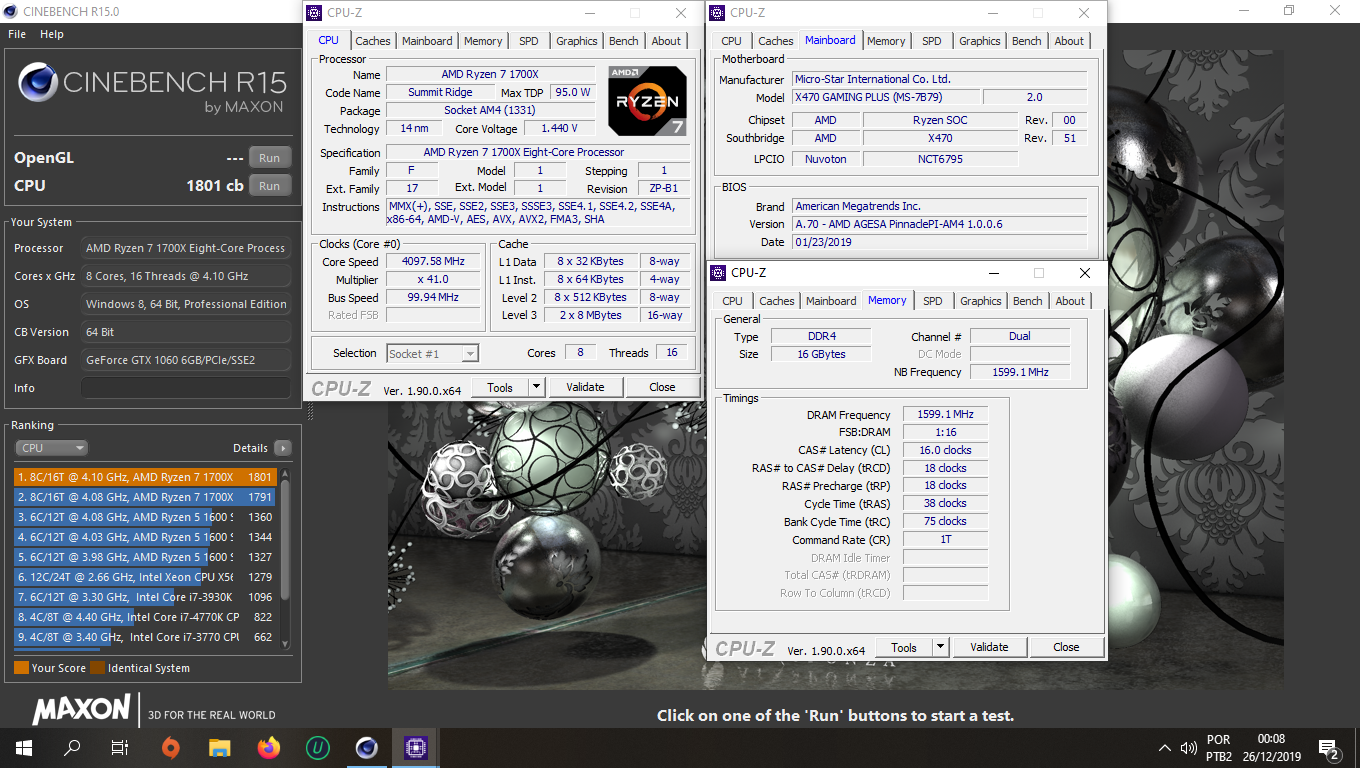1360x768 pixels.
Task: Select i7-4770K ranking entry 822
Action: point(146,617)
